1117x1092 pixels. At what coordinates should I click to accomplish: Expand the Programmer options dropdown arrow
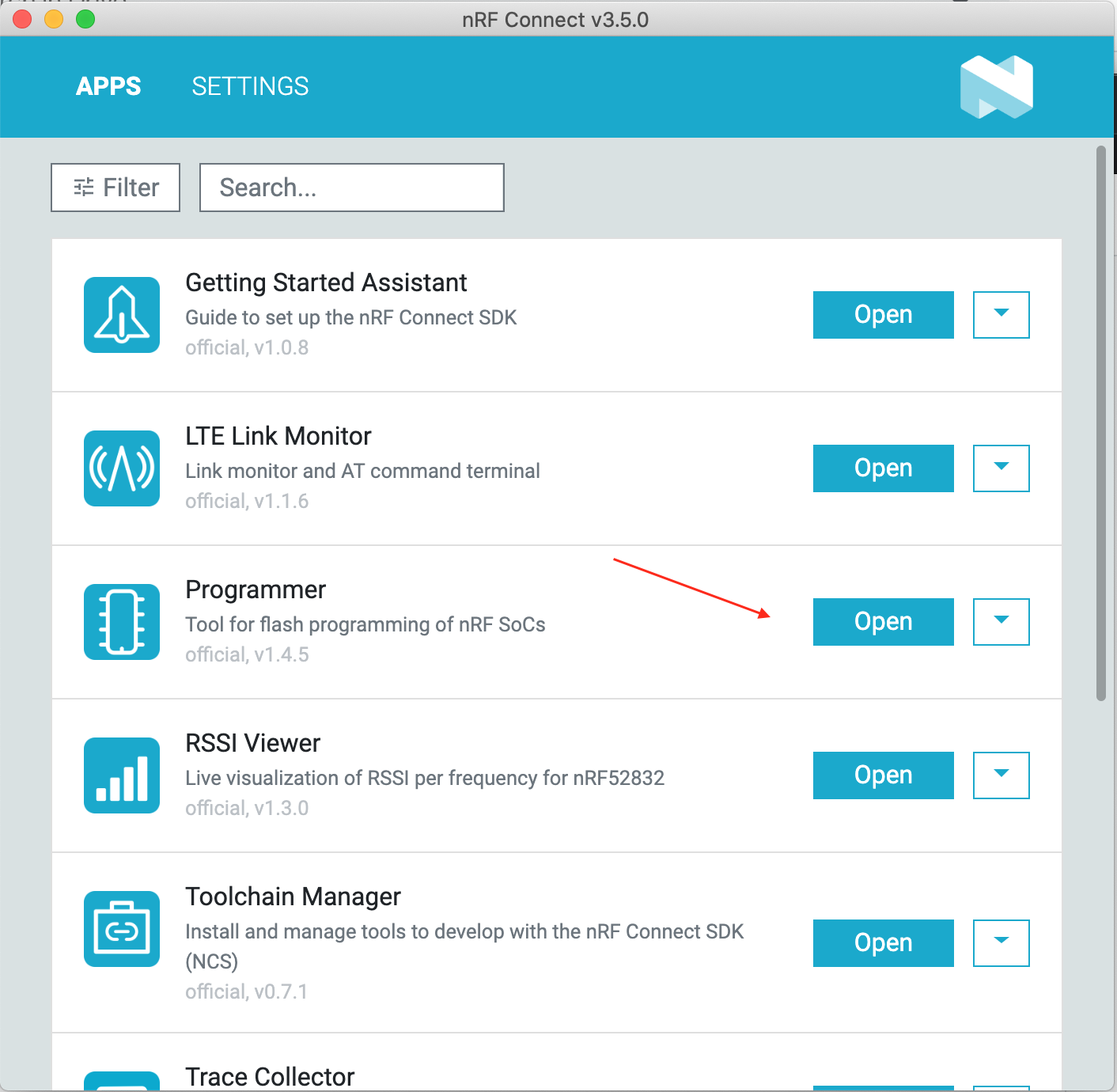(x=1001, y=622)
